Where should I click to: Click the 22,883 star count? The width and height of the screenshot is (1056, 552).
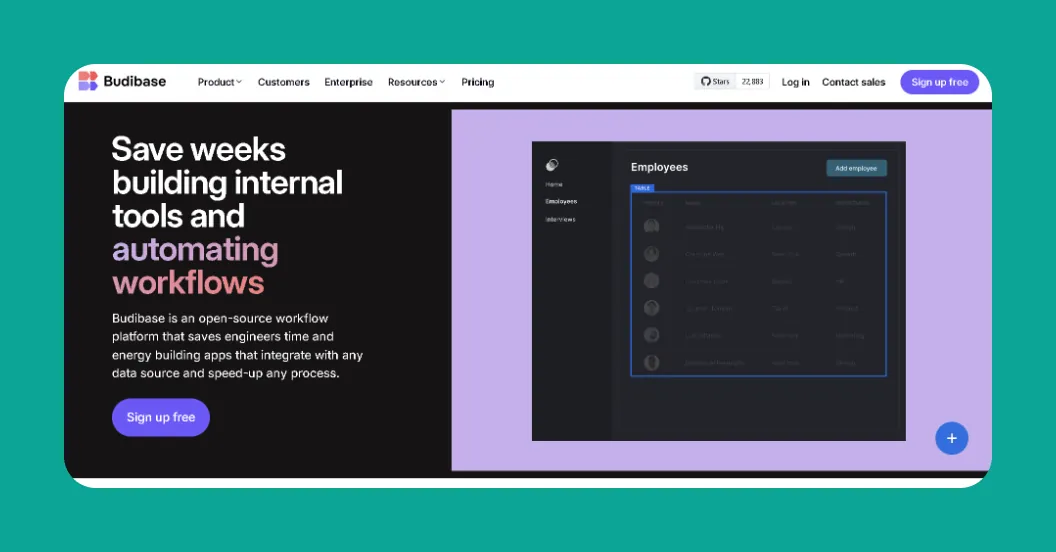pos(752,82)
